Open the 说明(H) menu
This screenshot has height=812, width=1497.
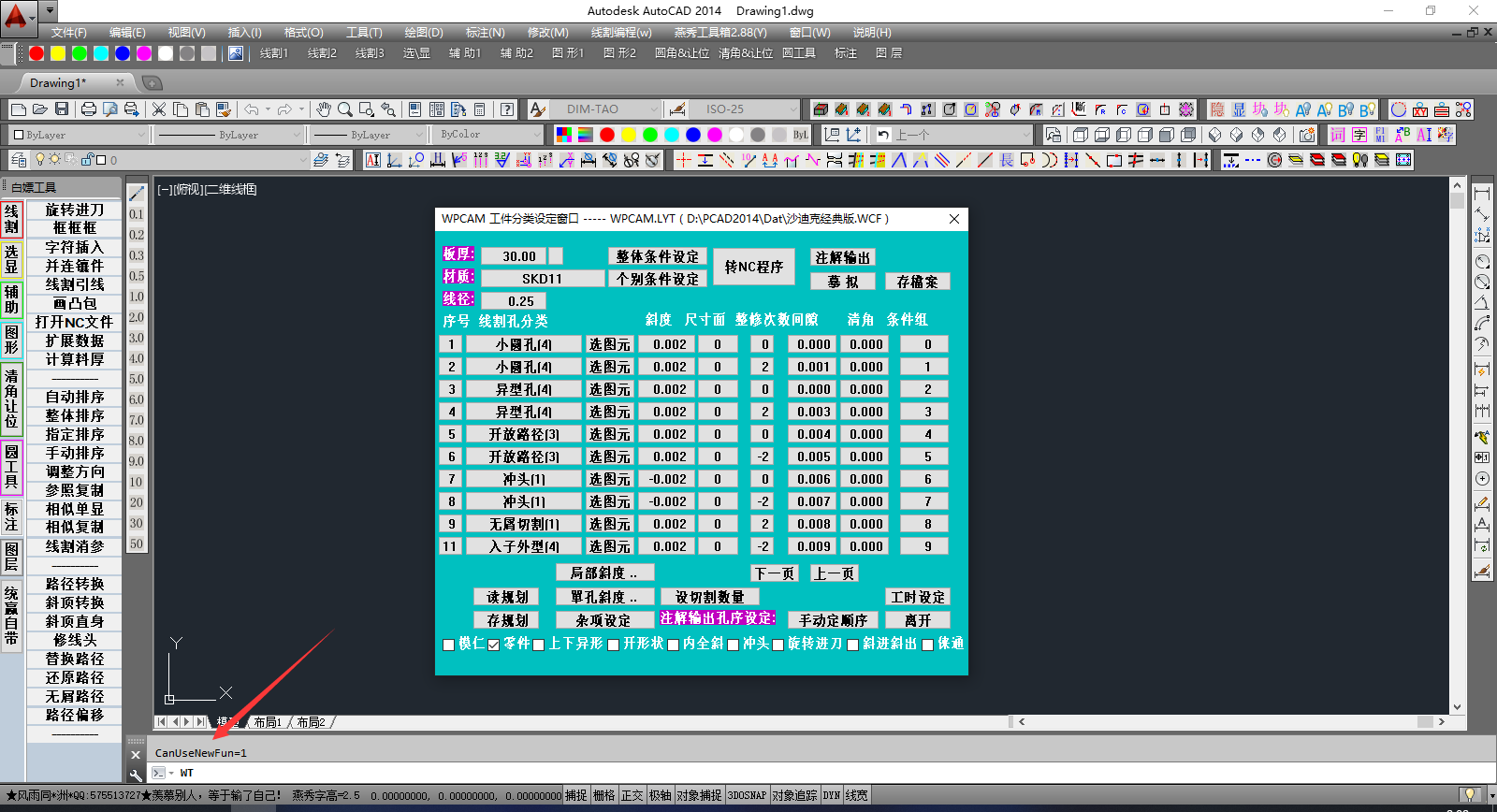click(872, 33)
